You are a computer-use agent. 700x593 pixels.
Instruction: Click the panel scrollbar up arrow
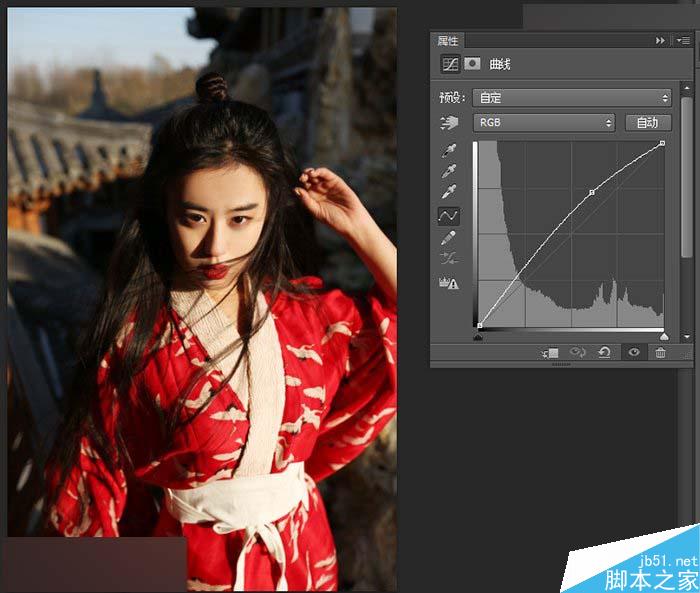687,88
